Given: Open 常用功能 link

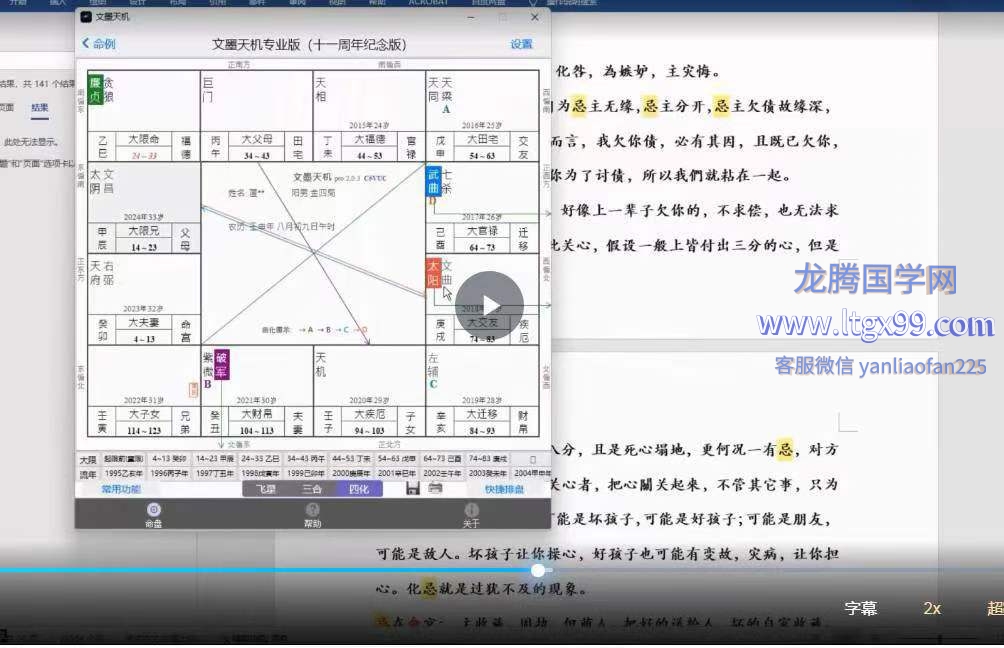Looking at the screenshot, I should (121, 489).
